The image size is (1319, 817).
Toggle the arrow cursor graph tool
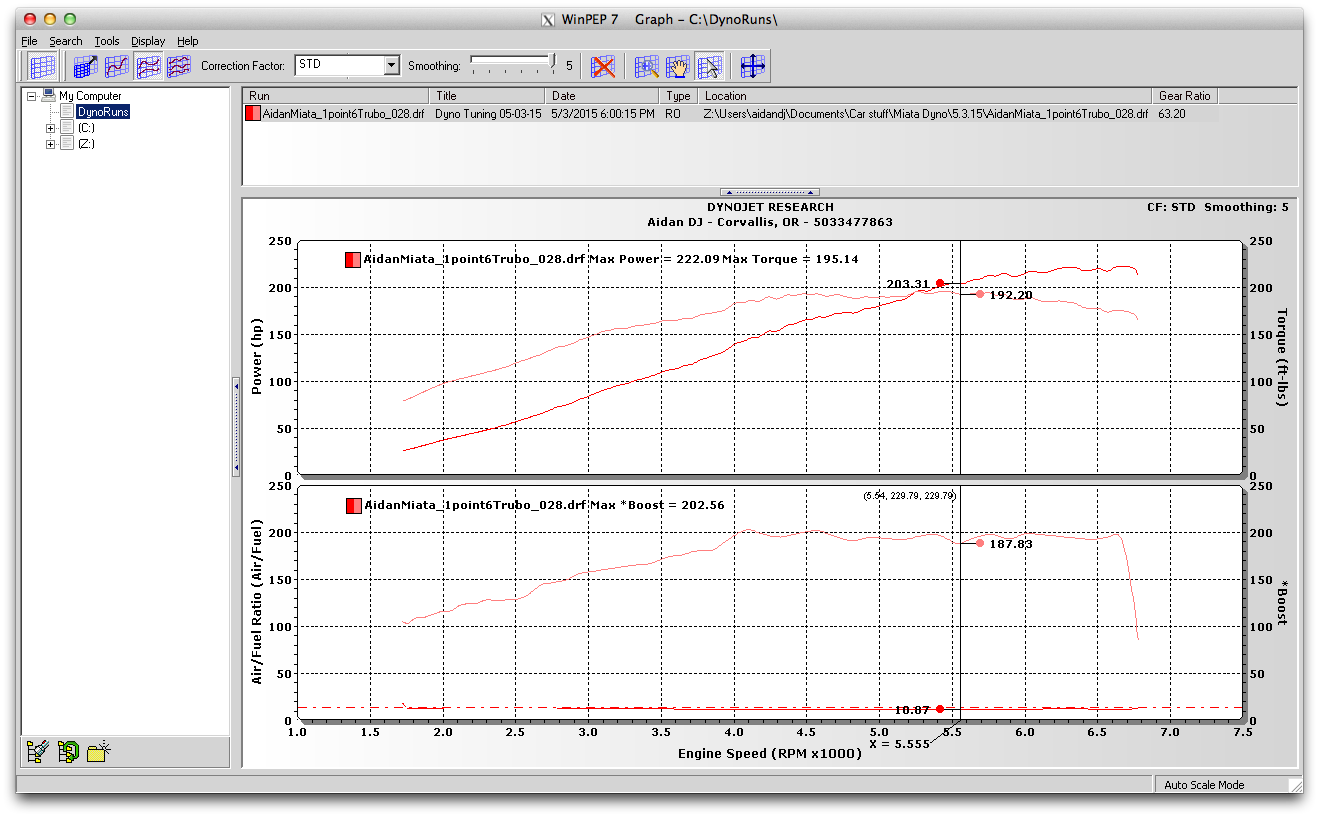(x=709, y=67)
